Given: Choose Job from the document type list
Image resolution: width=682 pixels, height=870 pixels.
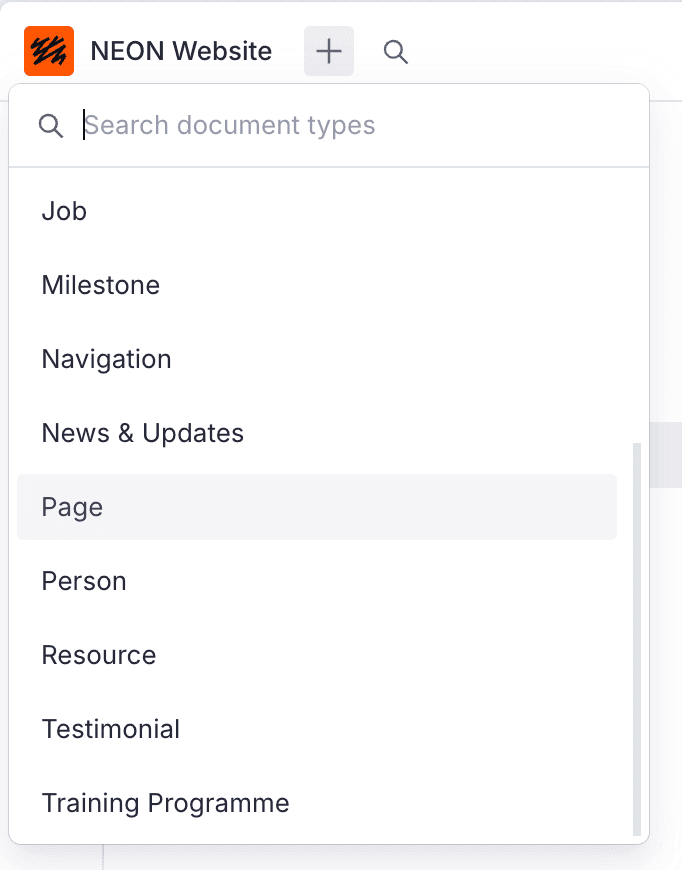Looking at the screenshot, I should click(x=63, y=211).
